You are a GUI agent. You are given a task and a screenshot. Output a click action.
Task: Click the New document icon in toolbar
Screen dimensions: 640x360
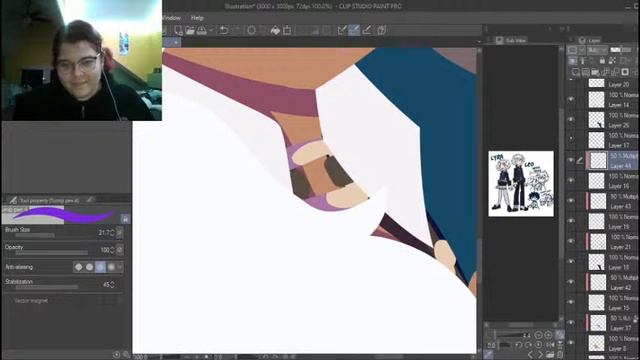point(178,30)
